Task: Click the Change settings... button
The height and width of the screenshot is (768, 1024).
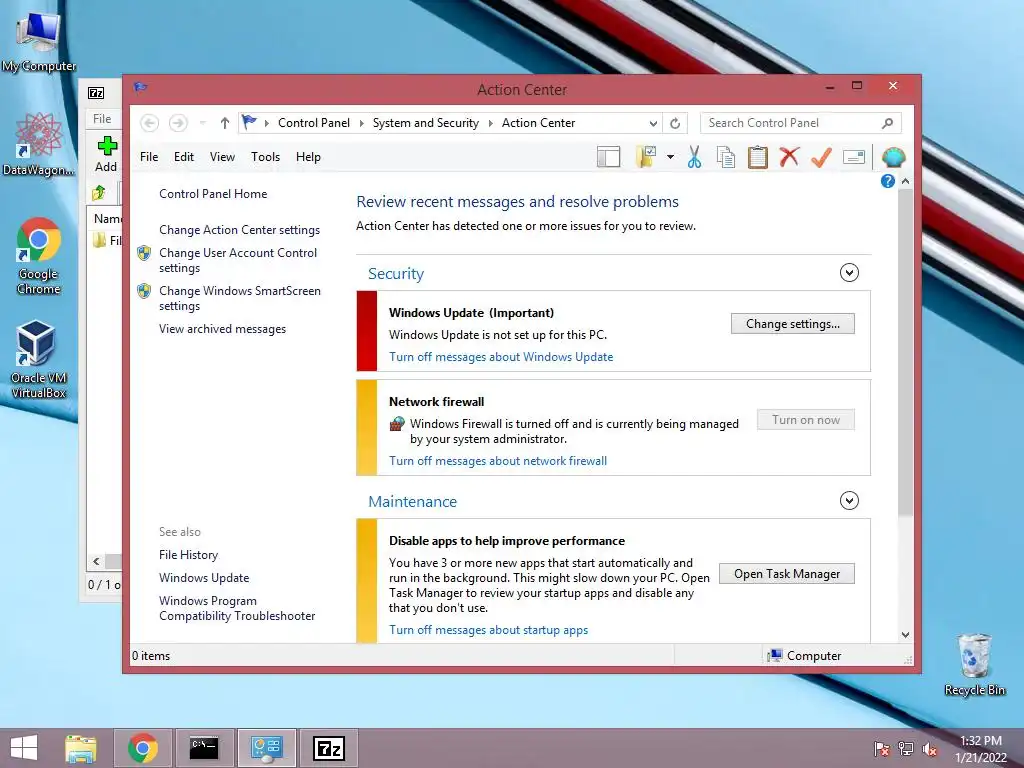Action: point(793,324)
